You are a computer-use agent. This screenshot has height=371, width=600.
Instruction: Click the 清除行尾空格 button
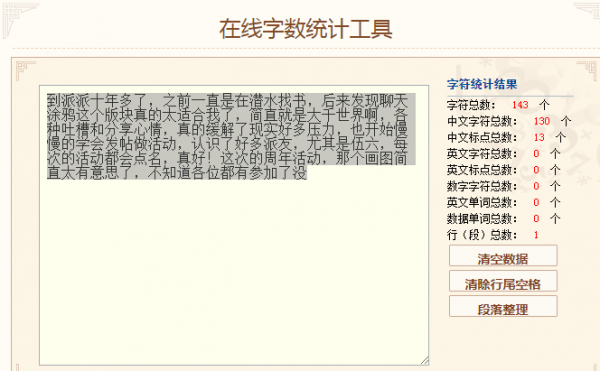pyautogui.click(x=503, y=281)
